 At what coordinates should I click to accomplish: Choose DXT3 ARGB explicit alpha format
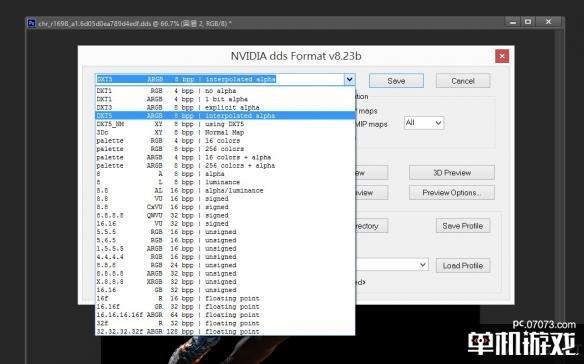tap(225, 107)
